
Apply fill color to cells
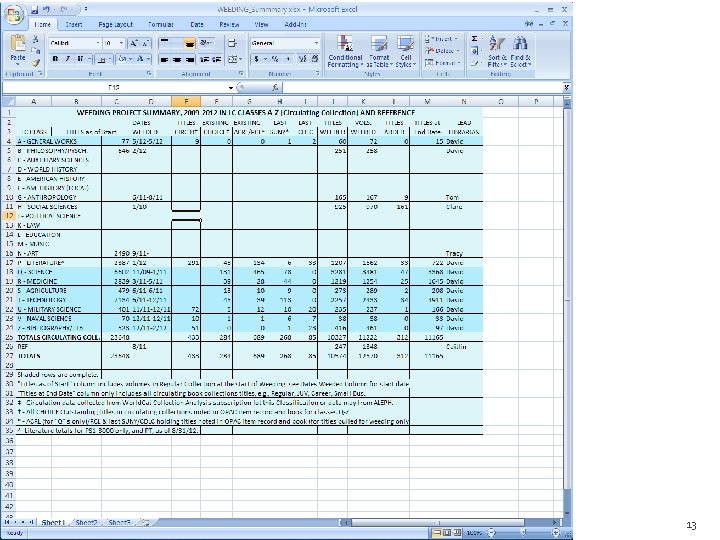click(x=123, y=59)
